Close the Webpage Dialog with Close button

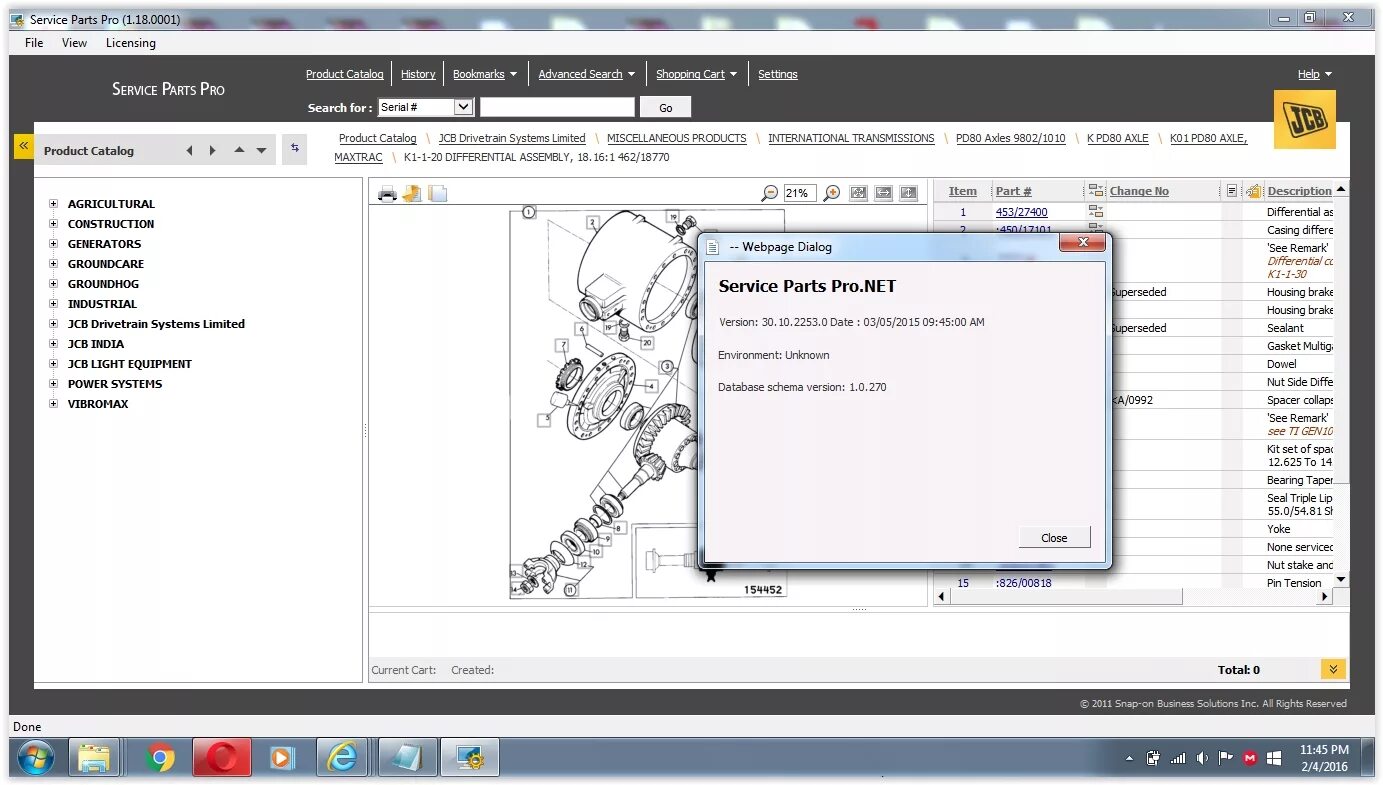pos(1054,537)
